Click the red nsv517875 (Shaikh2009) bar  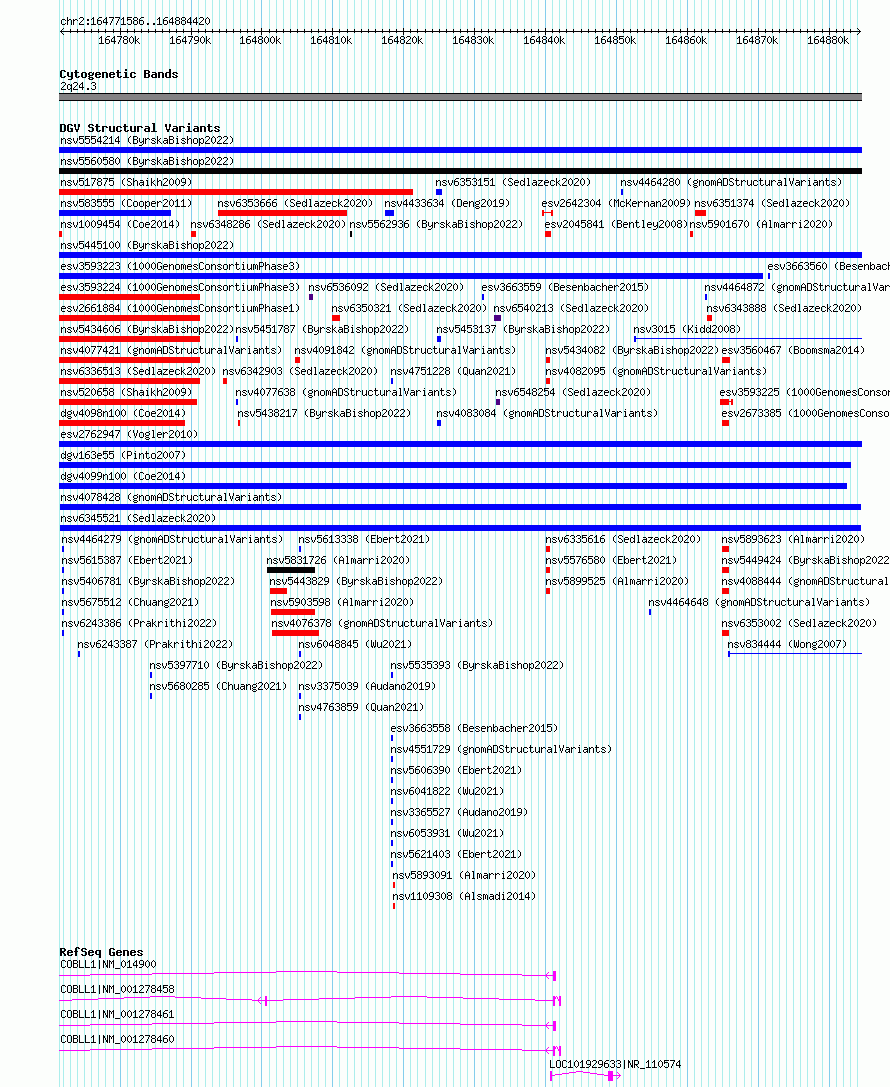pyautogui.click(x=236, y=192)
